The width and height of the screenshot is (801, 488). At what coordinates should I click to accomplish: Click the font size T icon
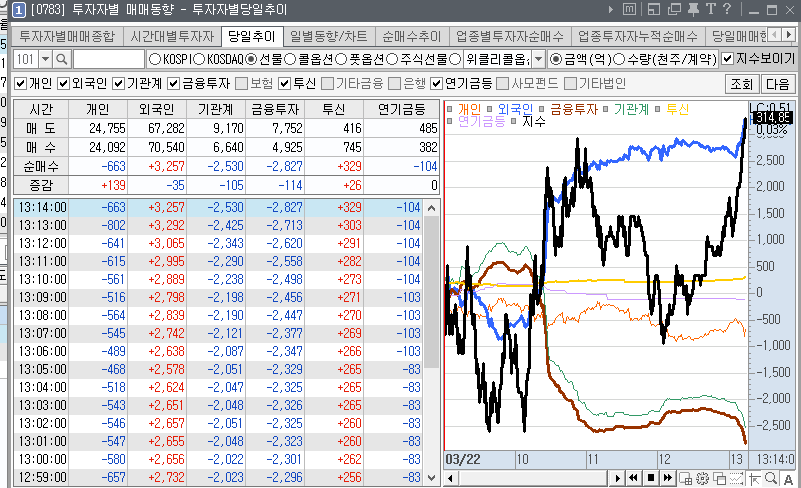pyautogui.click(x=709, y=10)
